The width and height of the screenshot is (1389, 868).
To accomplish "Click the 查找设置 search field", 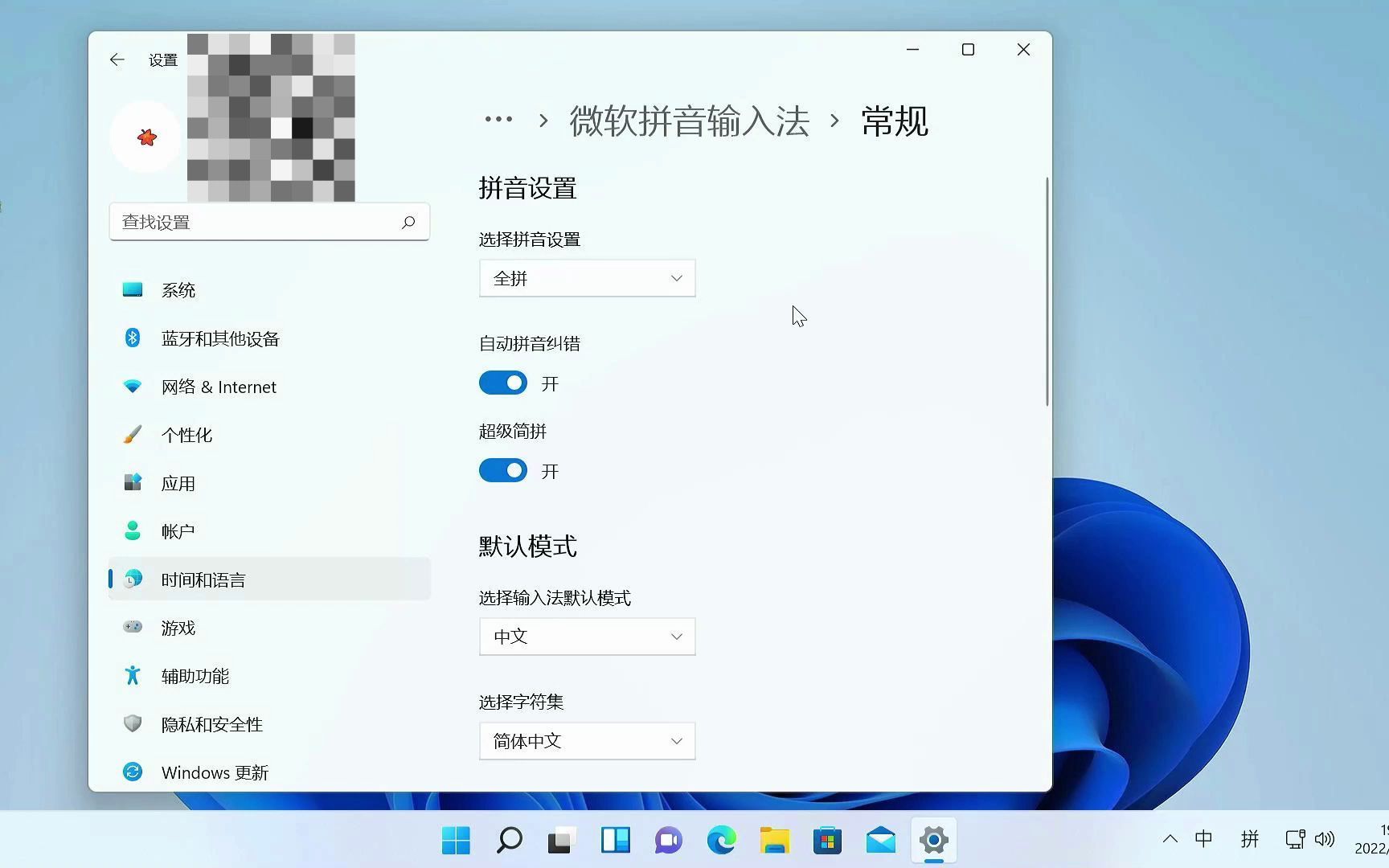I will click(x=269, y=222).
